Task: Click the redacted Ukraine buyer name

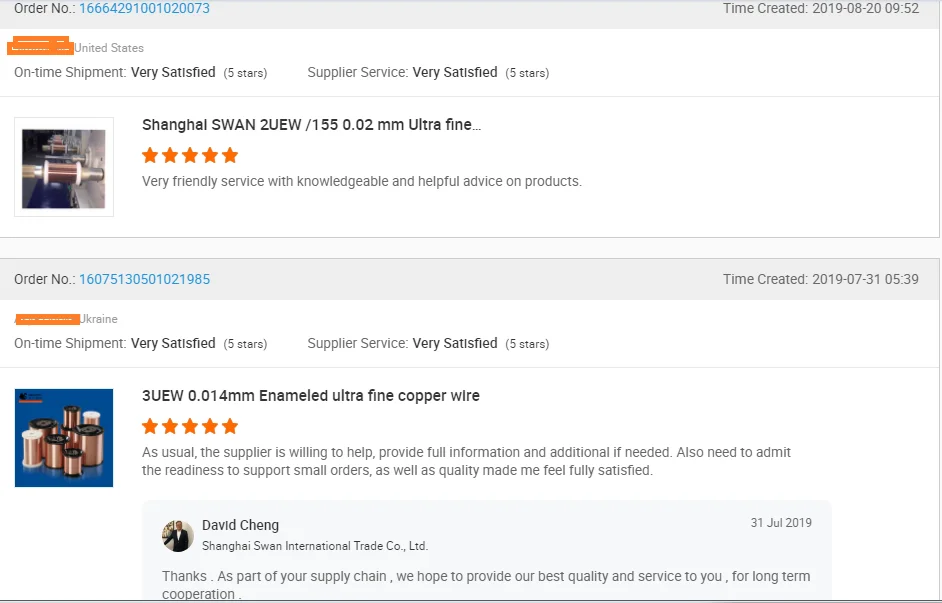Action: 47,319
